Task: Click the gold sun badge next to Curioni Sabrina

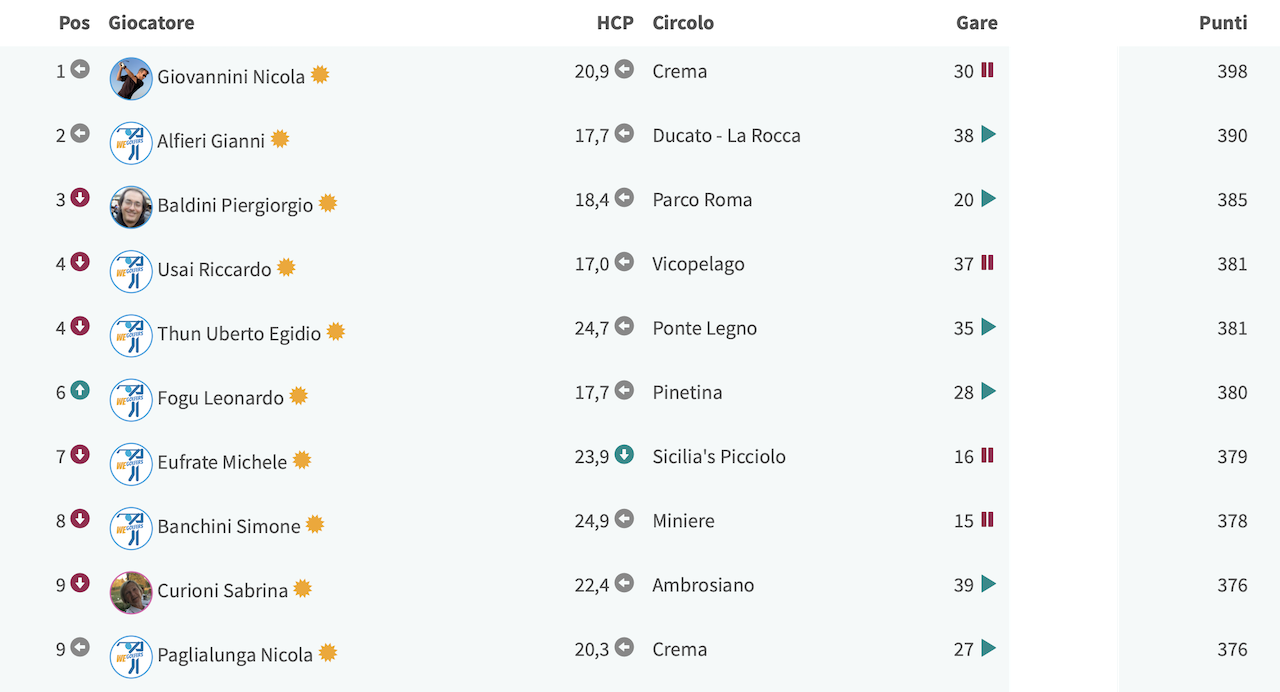Action: click(x=302, y=588)
